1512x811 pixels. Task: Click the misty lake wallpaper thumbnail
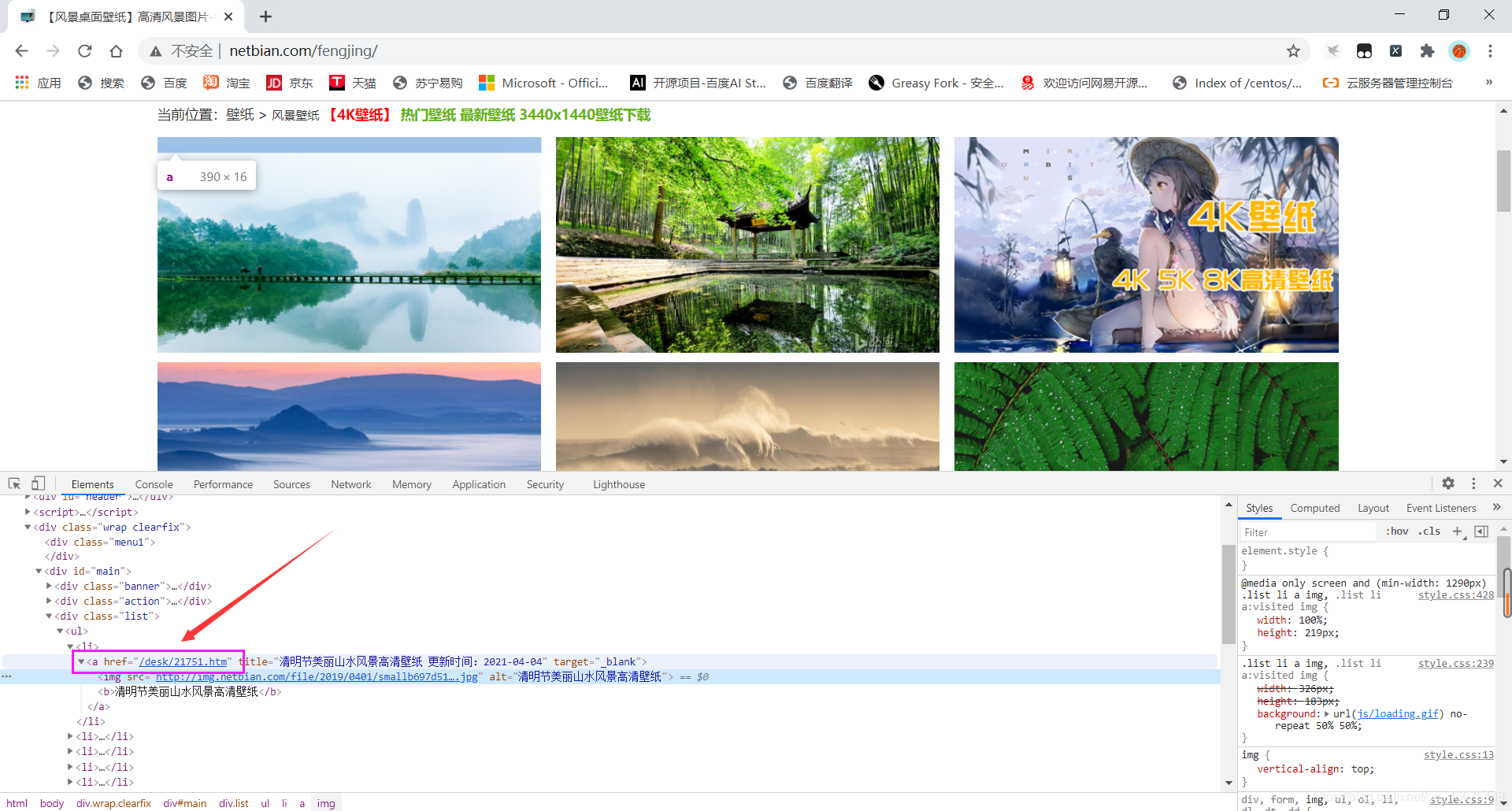(349, 245)
